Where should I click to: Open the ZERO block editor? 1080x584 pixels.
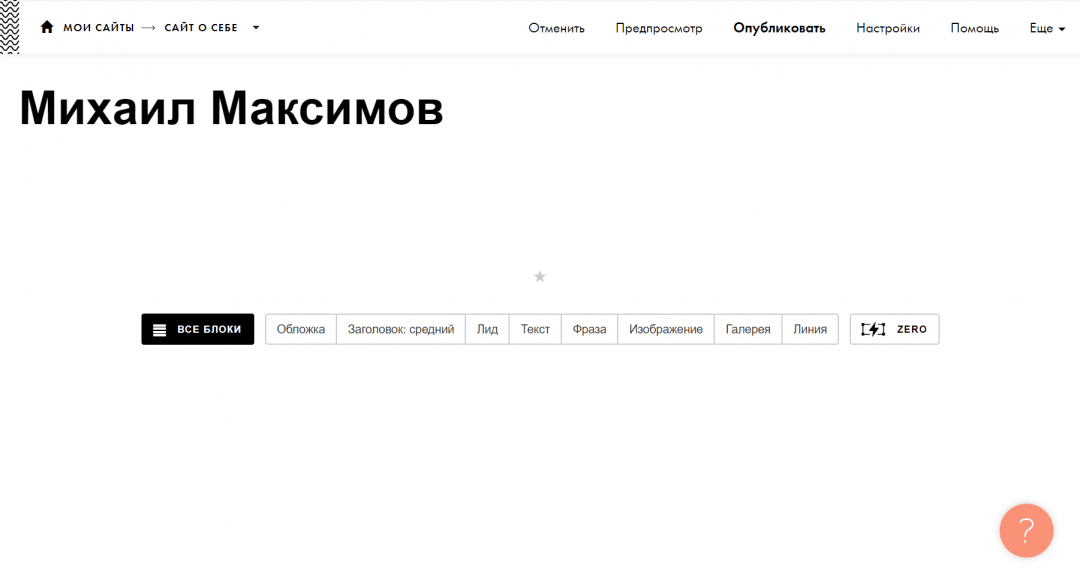point(894,329)
